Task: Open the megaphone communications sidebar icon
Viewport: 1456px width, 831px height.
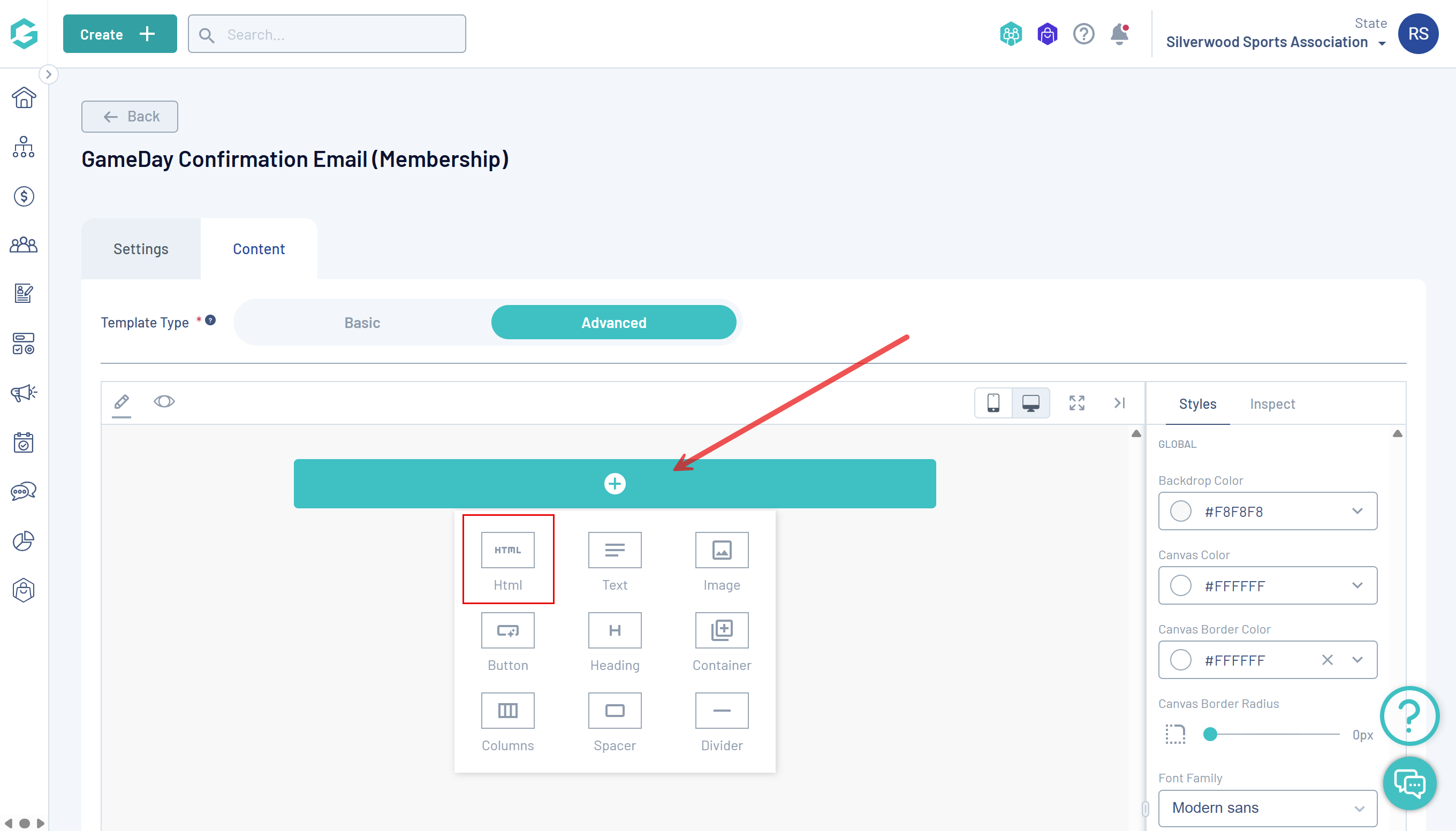Action: pyautogui.click(x=24, y=393)
